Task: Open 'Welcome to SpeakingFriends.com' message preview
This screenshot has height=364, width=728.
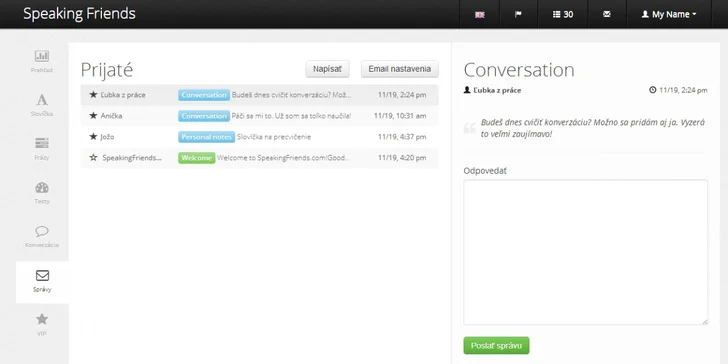Action: [283, 158]
